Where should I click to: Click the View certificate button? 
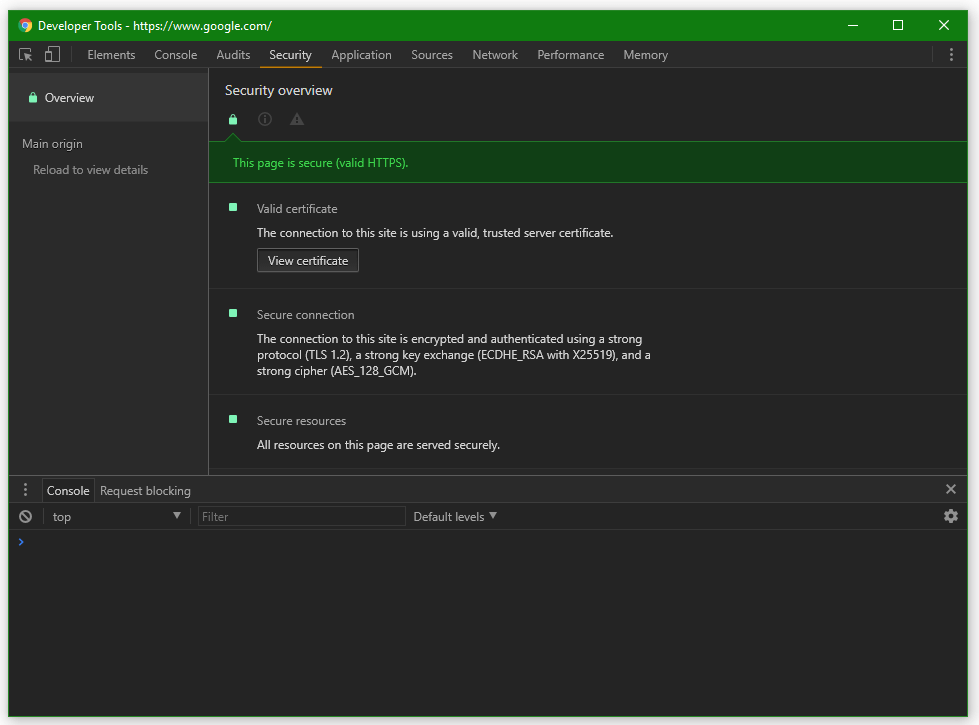(308, 261)
